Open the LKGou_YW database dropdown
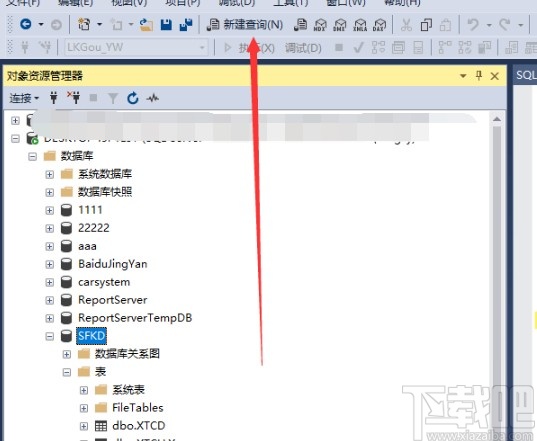 [202, 47]
